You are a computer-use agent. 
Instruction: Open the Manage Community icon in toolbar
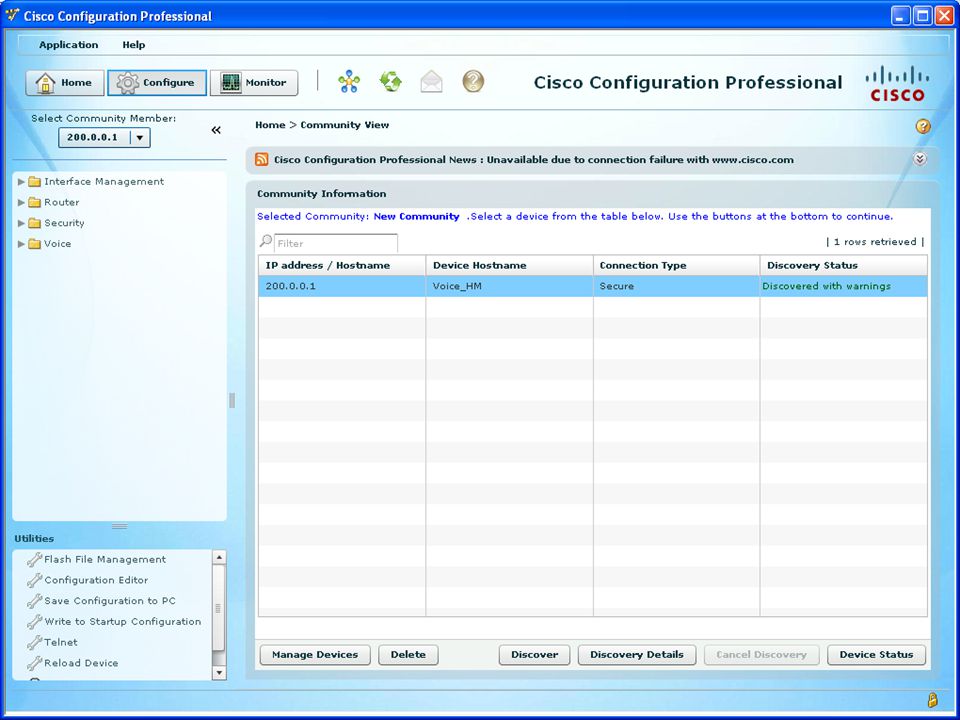[349, 81]
